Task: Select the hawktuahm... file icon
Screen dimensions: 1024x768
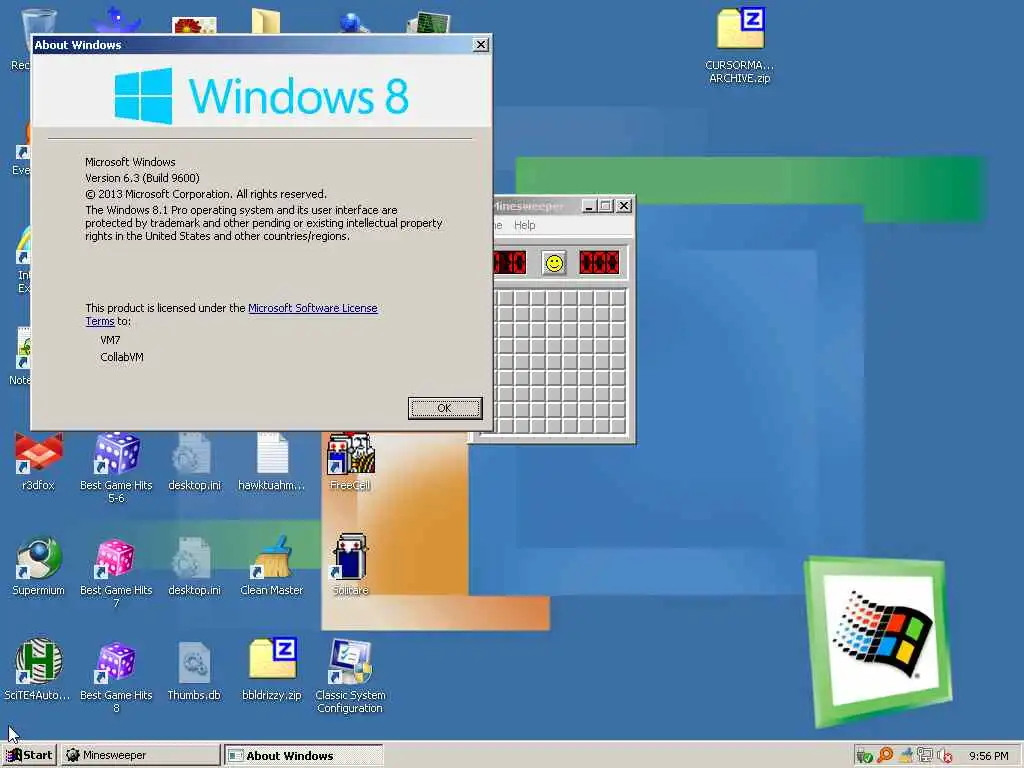Action: click(272, 462)
